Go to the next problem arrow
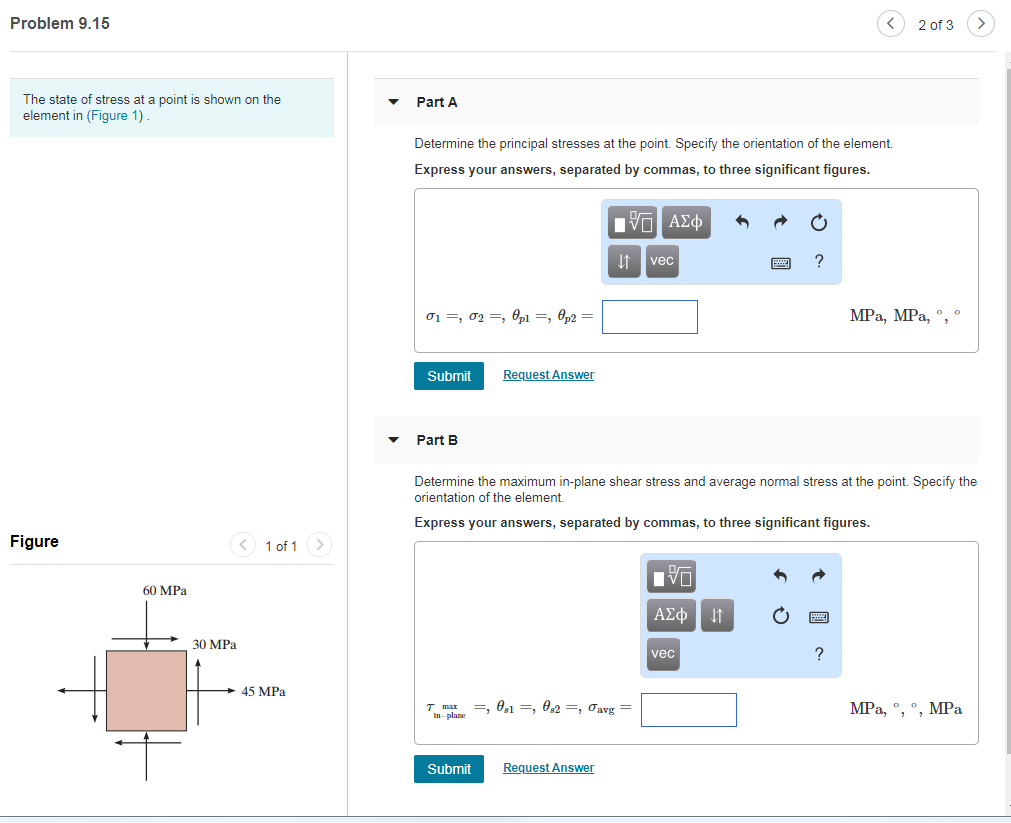The width and height of the screenshot is (1011, 823). pos(981,24)
